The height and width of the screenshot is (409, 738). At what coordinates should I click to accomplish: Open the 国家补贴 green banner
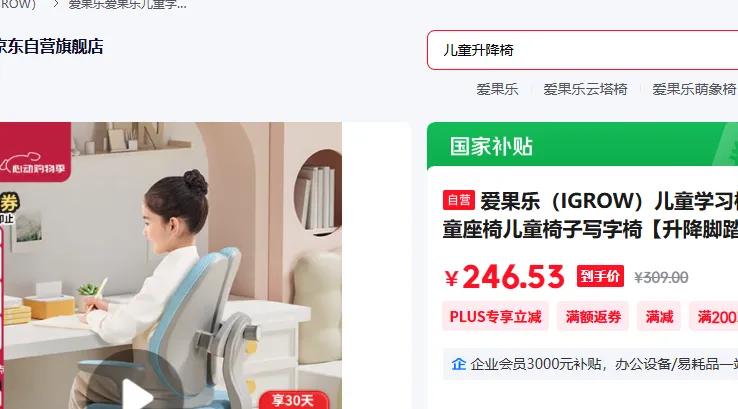pyautogui.click(x=582, y=145)
